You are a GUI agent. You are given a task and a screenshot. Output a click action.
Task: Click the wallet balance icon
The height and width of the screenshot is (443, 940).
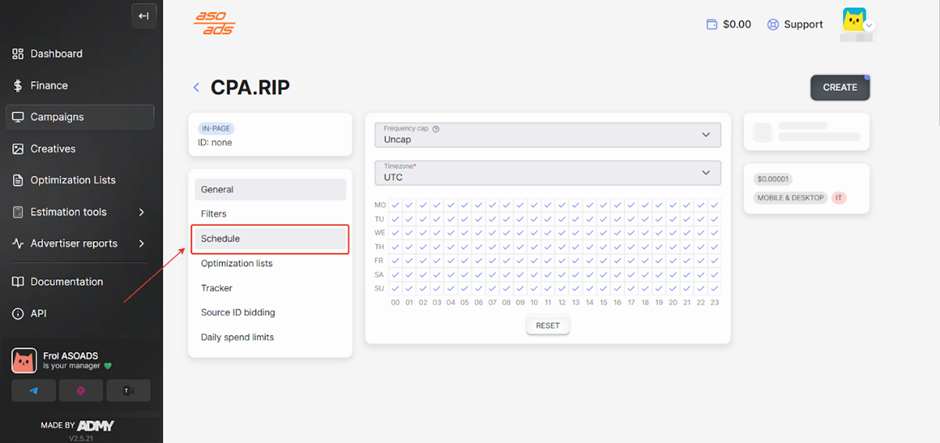712,25
